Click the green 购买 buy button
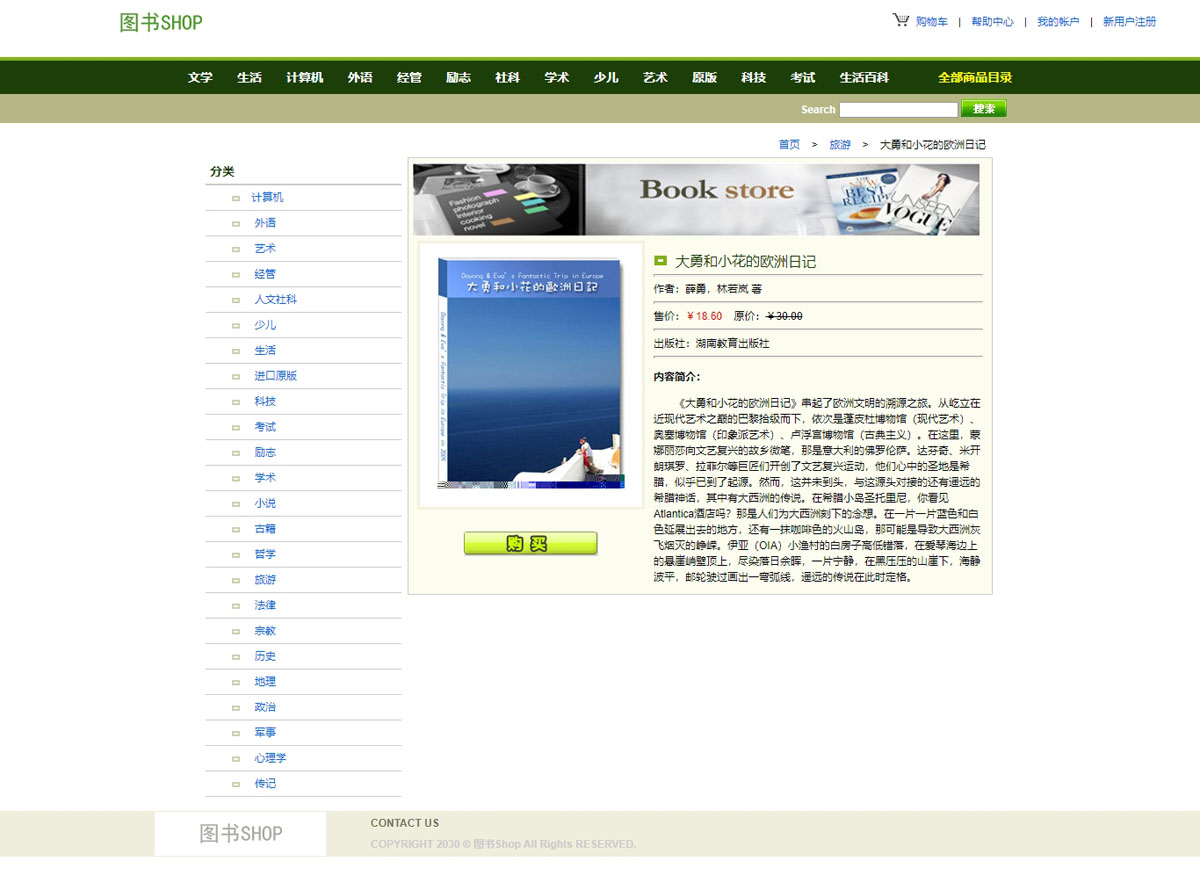 pyautogui.click(x=530, y=543)
